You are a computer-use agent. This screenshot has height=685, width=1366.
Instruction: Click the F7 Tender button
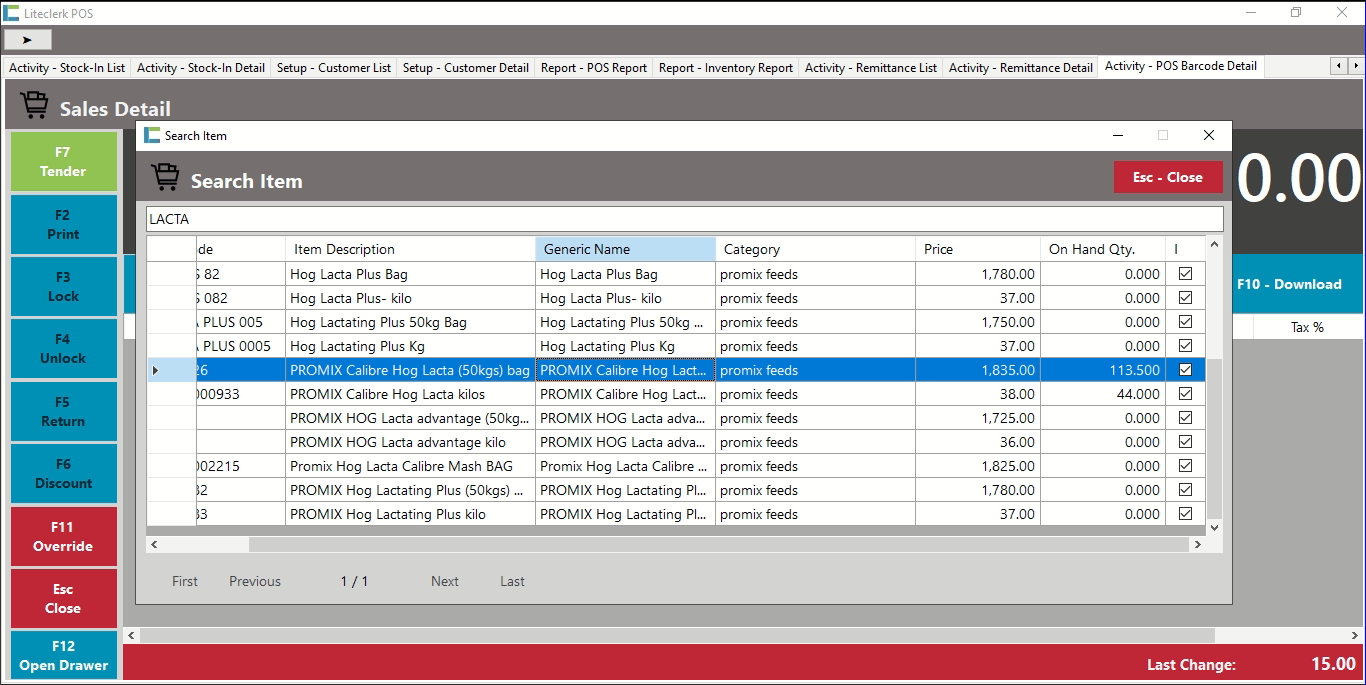(x=63, y=161)
